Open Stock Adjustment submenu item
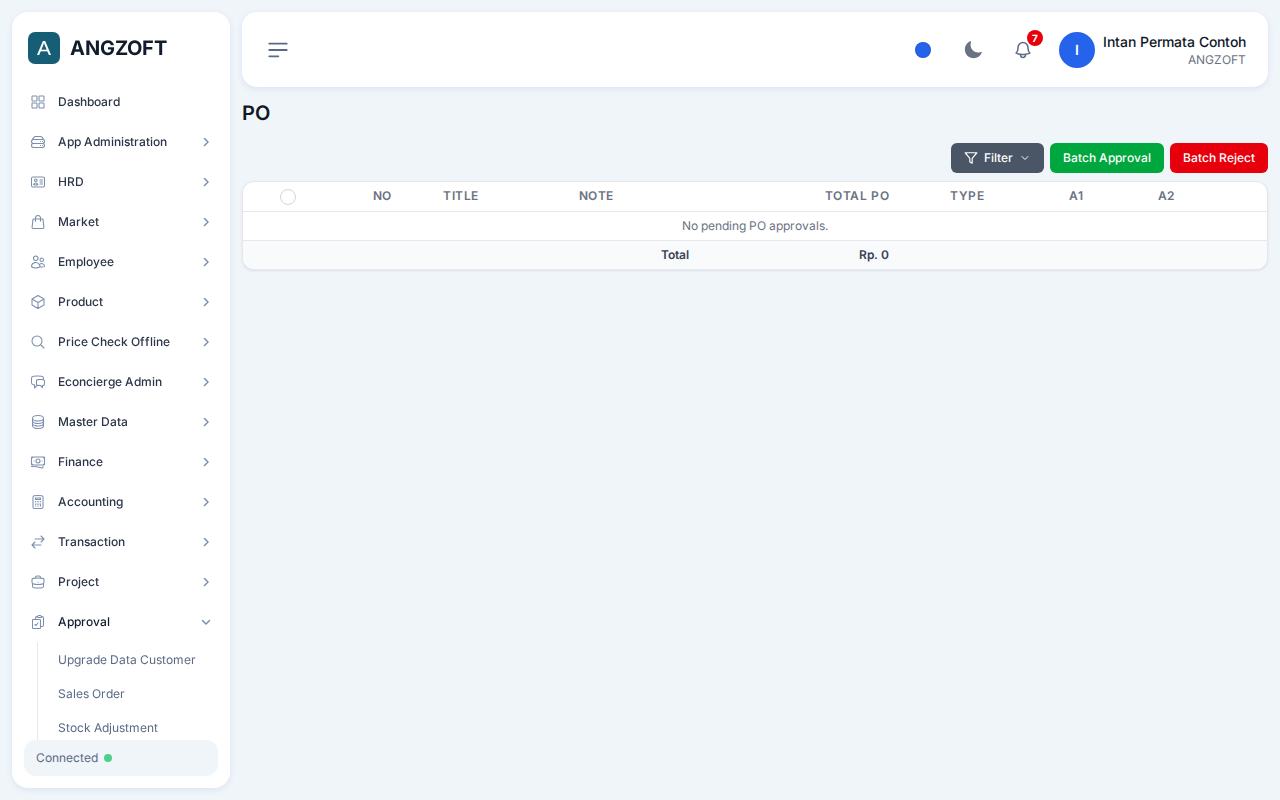This screenshot has height=800, width=1280. pyautogui.click(x=108, y=728)
